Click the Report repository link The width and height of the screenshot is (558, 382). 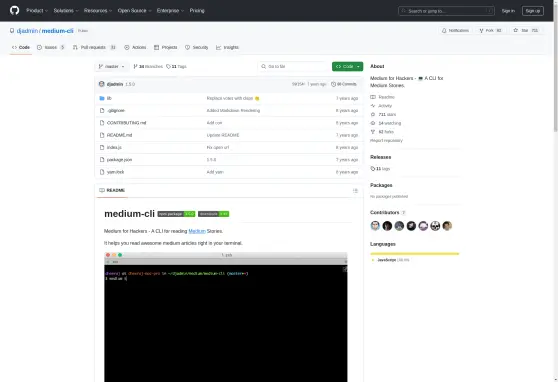386,141
